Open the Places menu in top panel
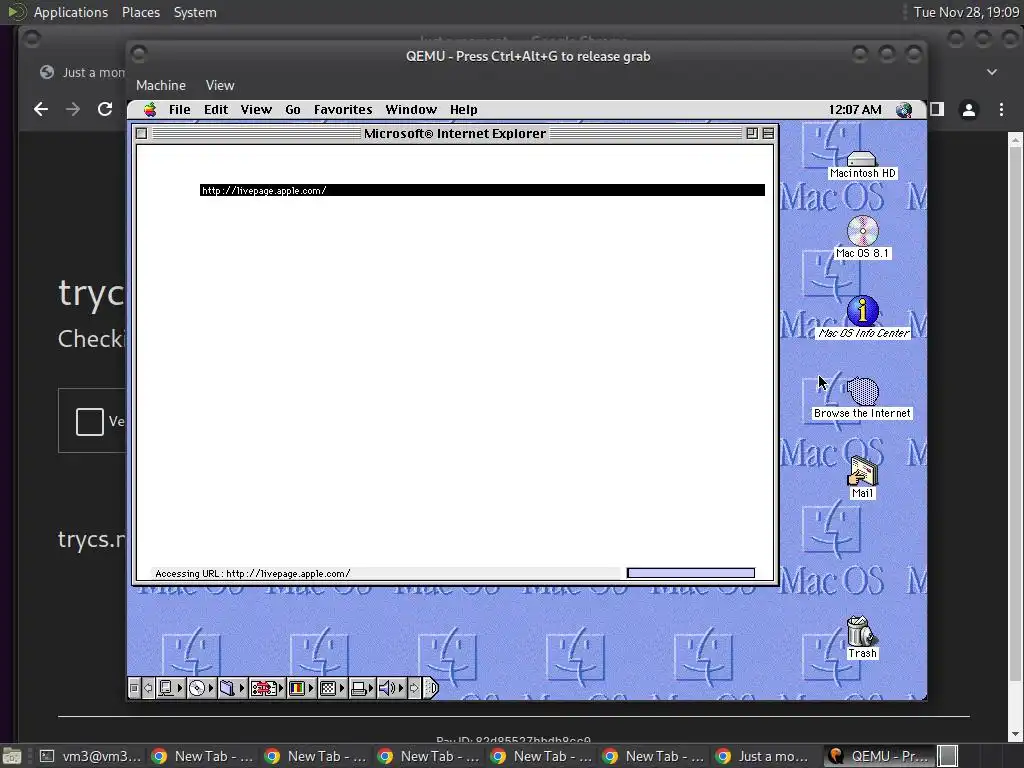The image size is (1024, 768). [x=140, y=12]
